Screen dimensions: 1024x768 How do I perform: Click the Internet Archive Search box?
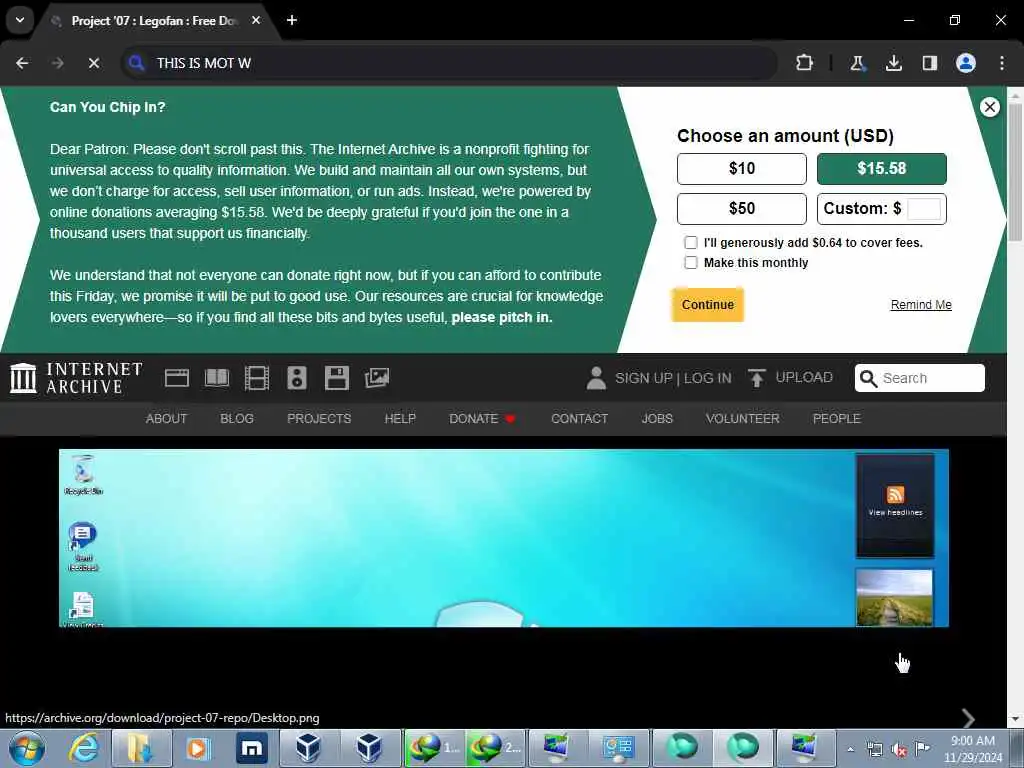920,378
